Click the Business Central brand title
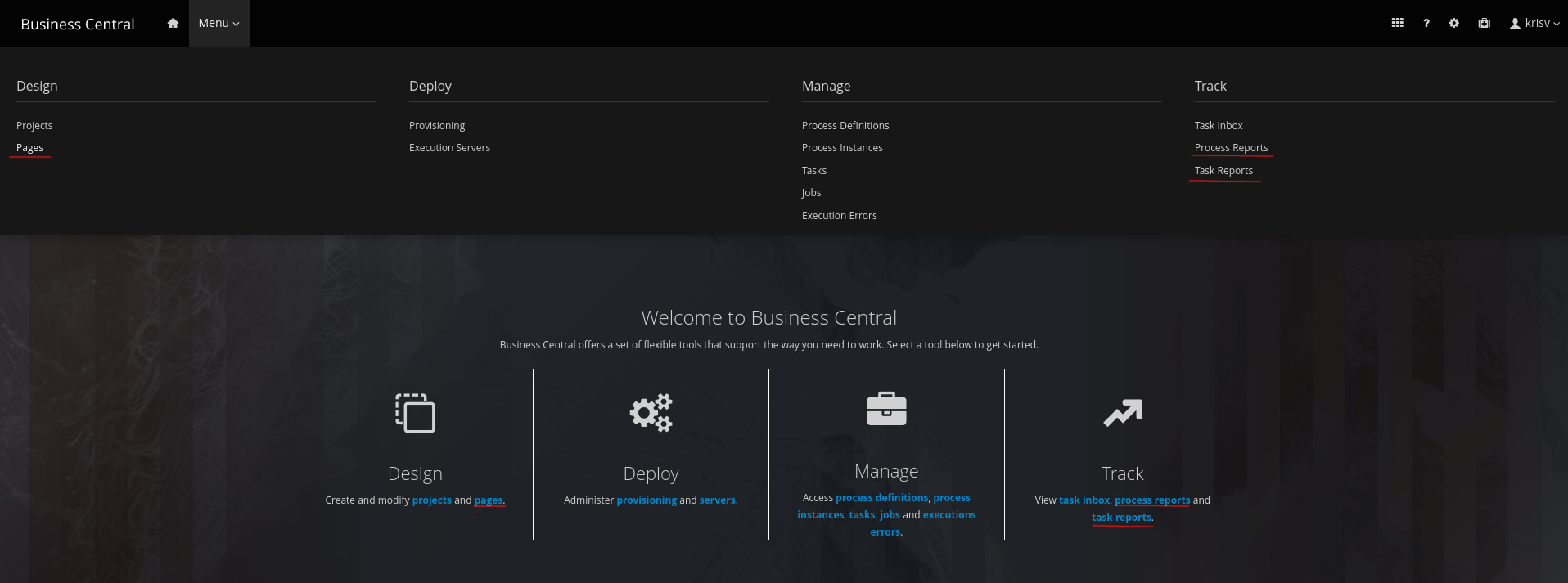 coord(78,24)
